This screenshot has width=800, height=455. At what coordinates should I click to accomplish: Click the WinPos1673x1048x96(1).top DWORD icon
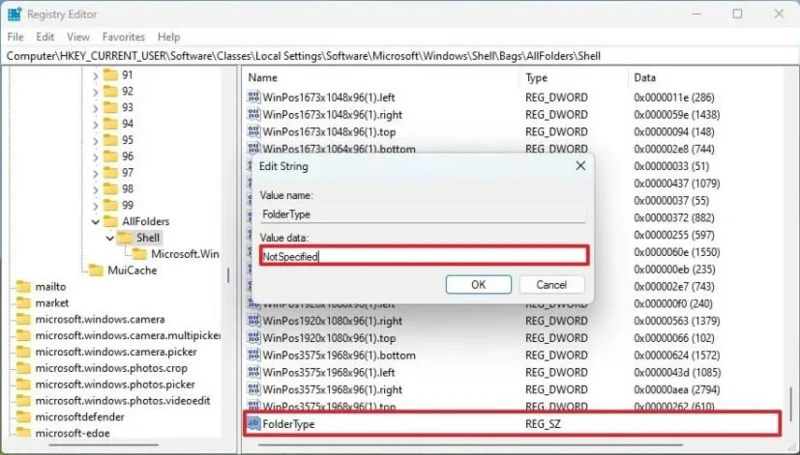click(254, 132)
